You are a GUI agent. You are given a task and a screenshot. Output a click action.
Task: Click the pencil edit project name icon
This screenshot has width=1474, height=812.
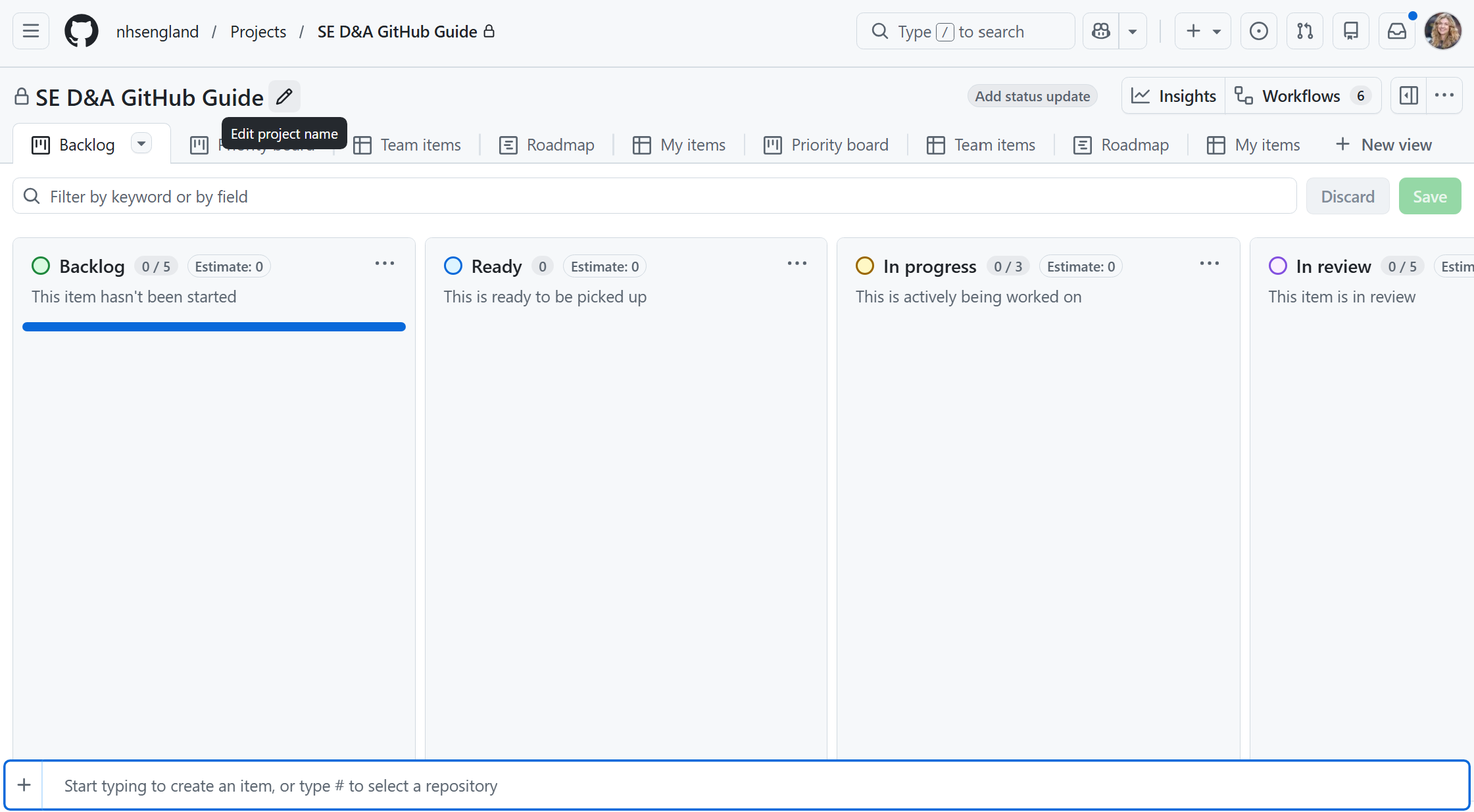click(284, 97)
